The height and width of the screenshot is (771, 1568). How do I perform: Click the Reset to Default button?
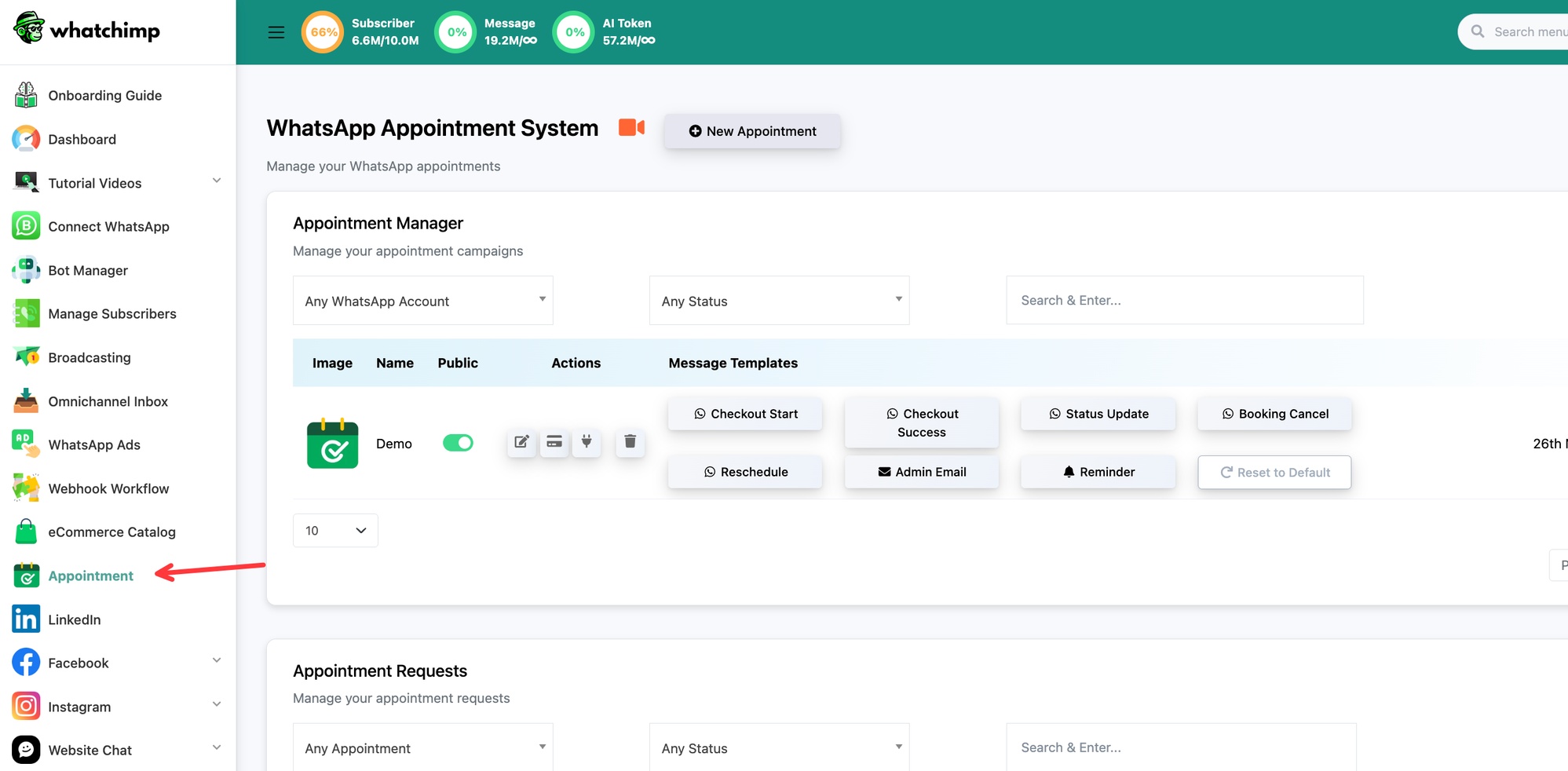coord(1274,472)
